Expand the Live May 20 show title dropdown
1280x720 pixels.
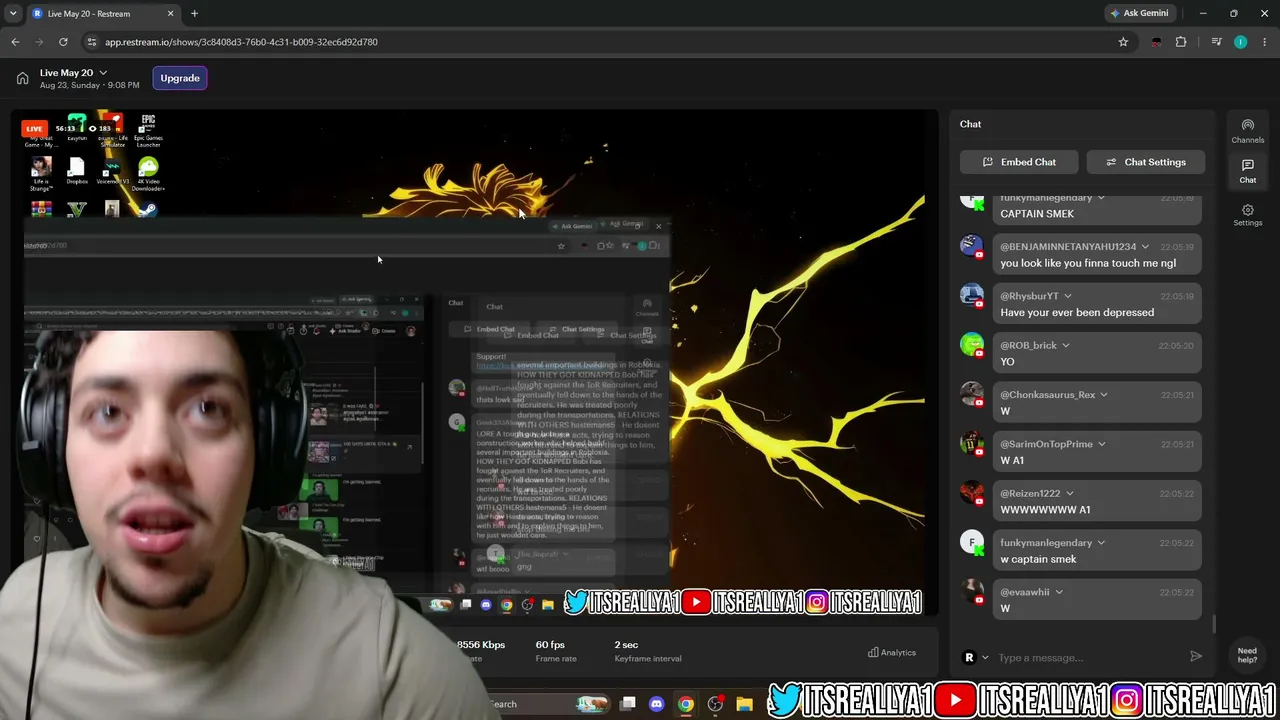[103, 73]
